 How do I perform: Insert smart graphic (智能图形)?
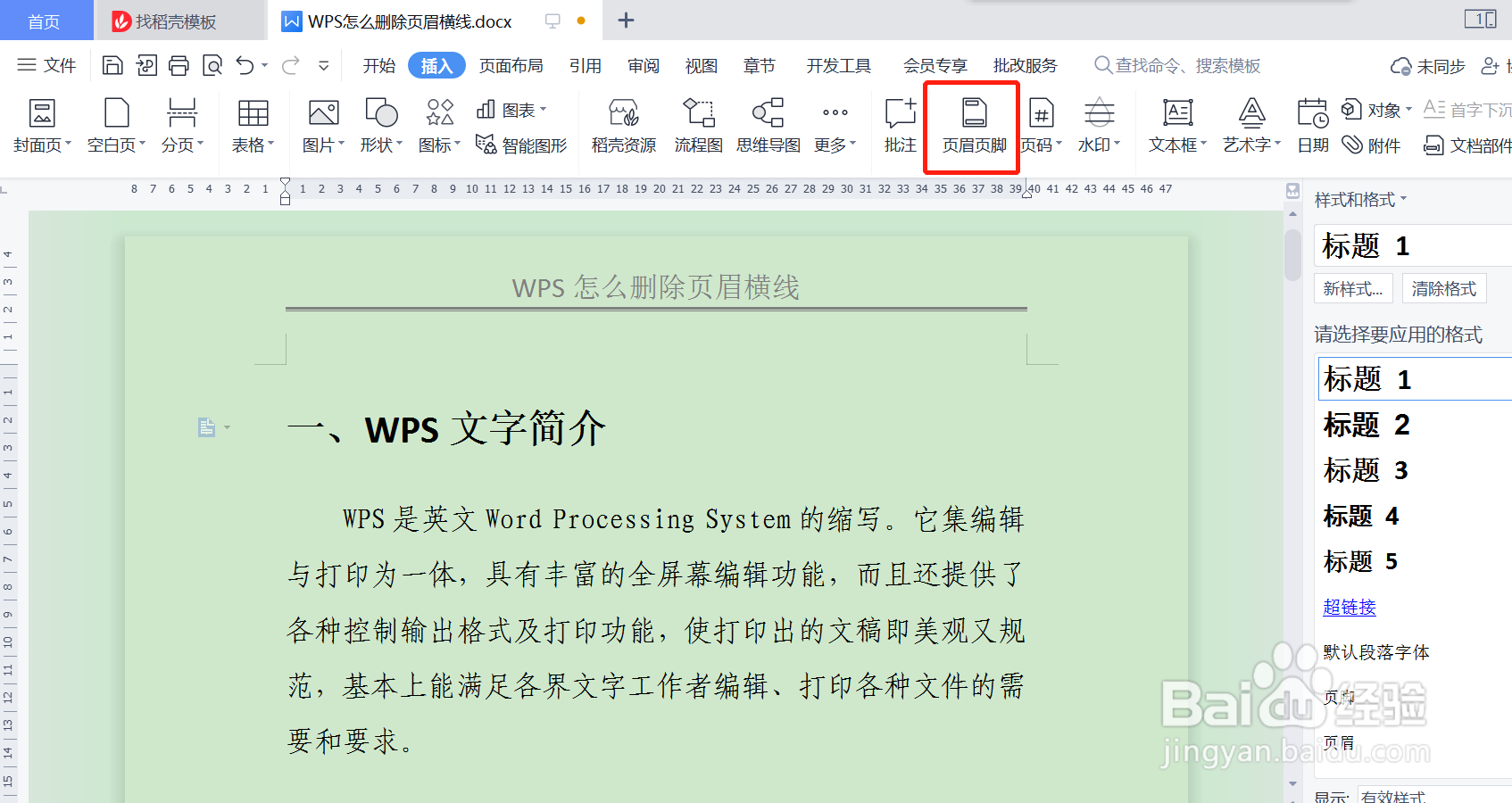point(521,145)
